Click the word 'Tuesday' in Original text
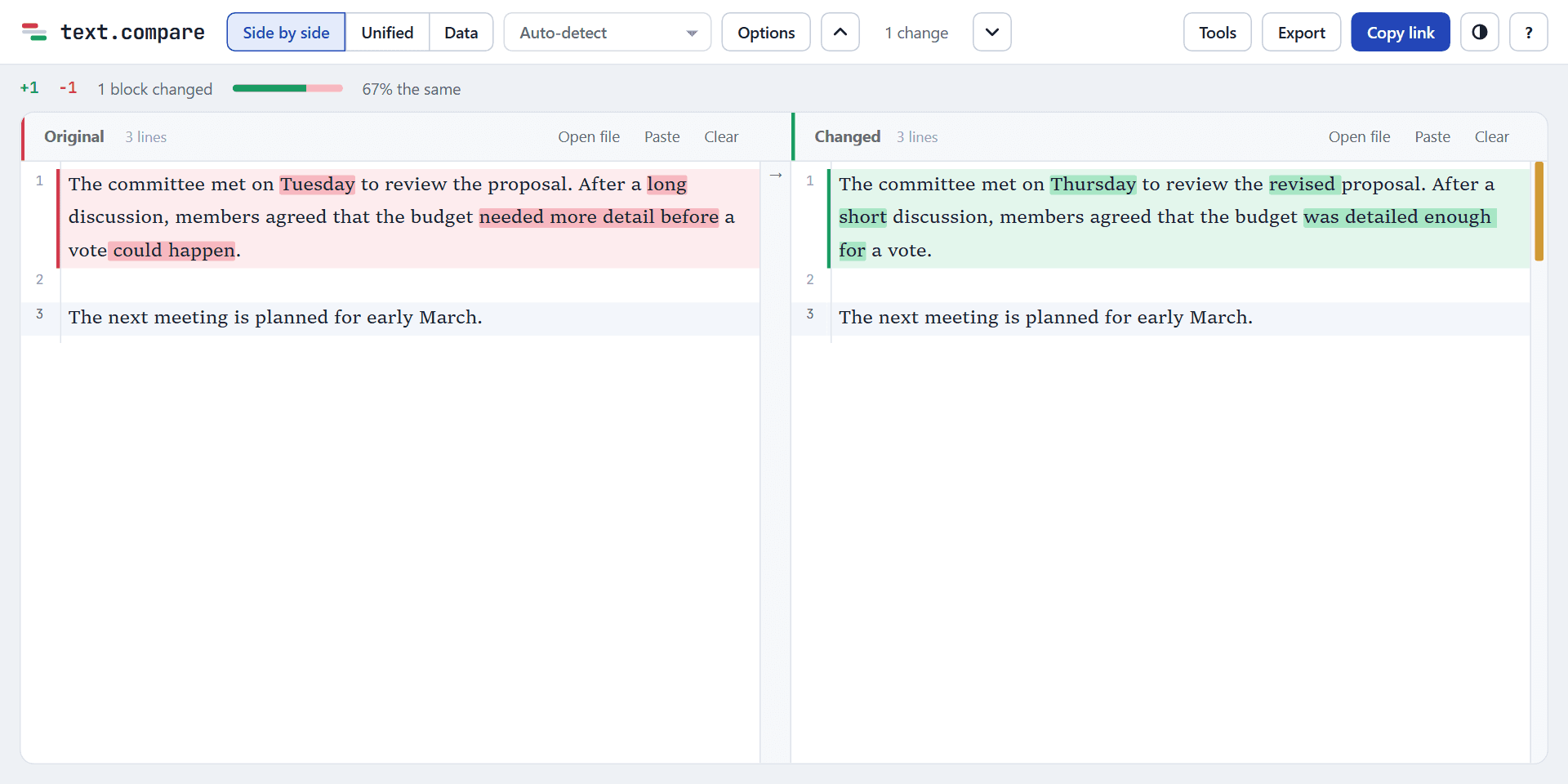Image resolution: width=1568 pixels, height=784 pixels. [318, 185]
